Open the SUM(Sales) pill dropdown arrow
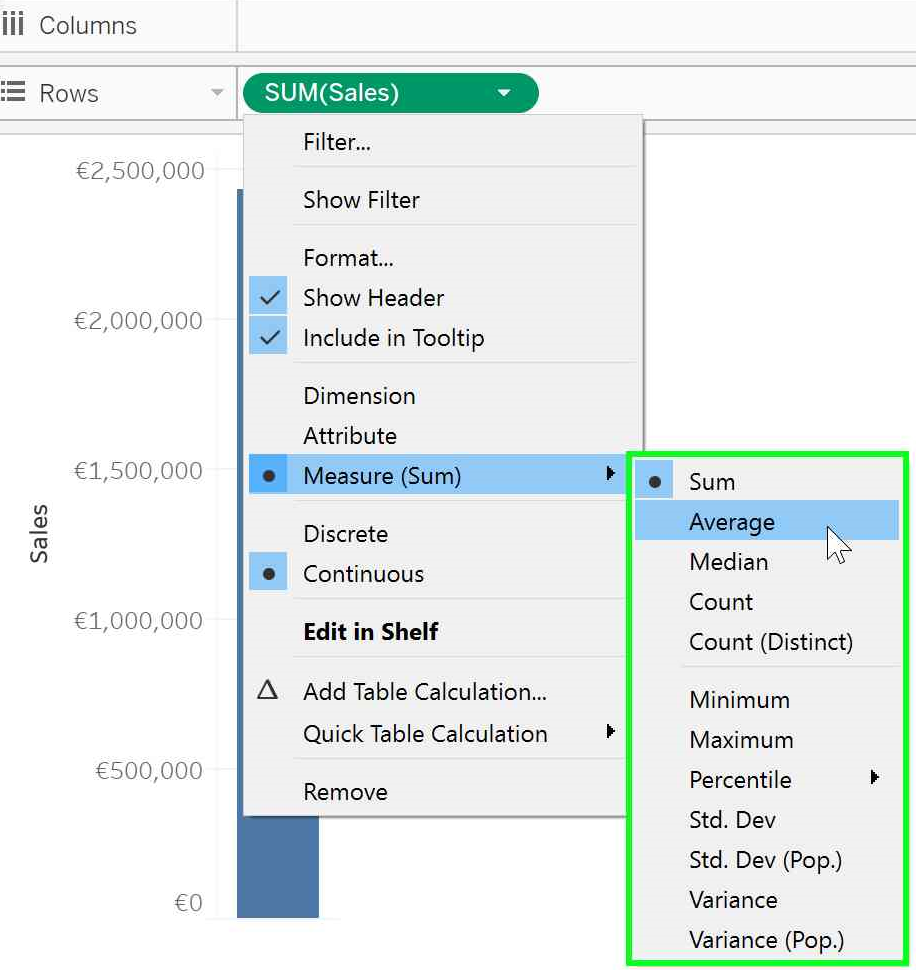916x970 pixels. click(504, 93)
